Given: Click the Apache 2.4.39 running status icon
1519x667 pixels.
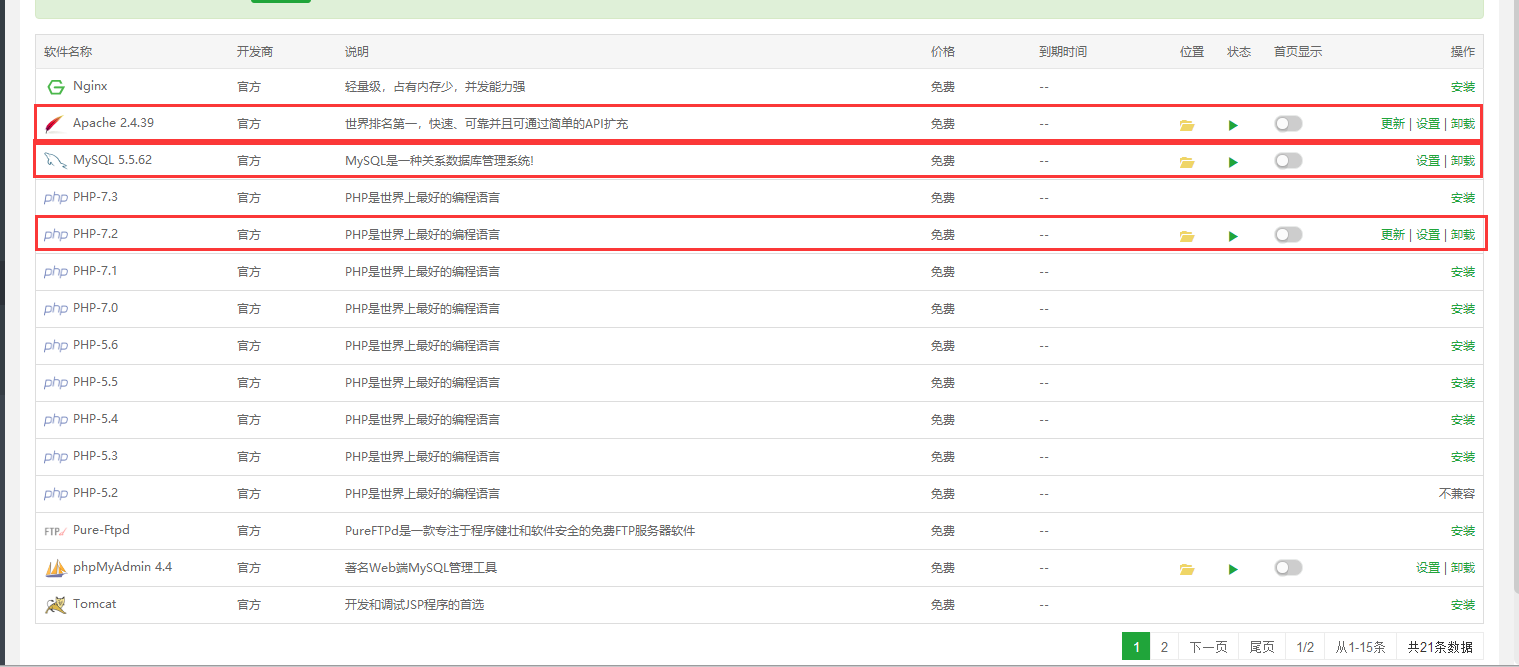Looking at the screenshot, I should click(1233, 125).
